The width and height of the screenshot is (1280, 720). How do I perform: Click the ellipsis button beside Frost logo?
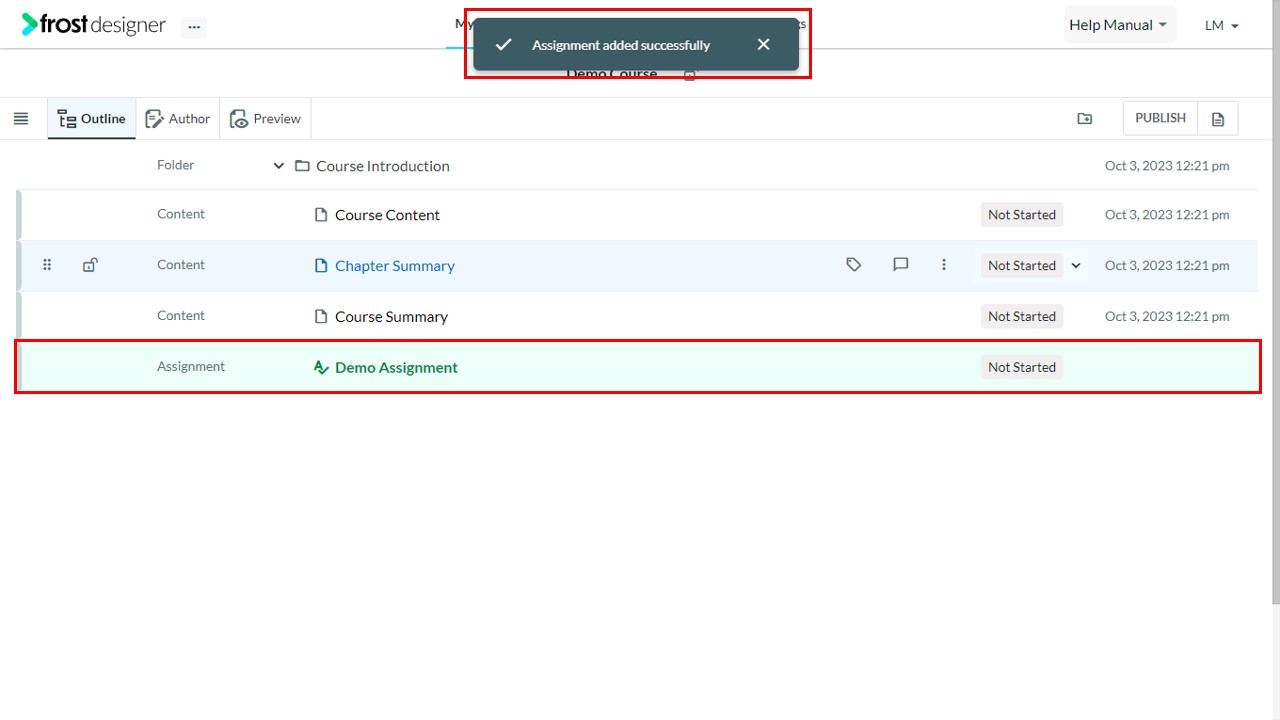pos(194,27)
